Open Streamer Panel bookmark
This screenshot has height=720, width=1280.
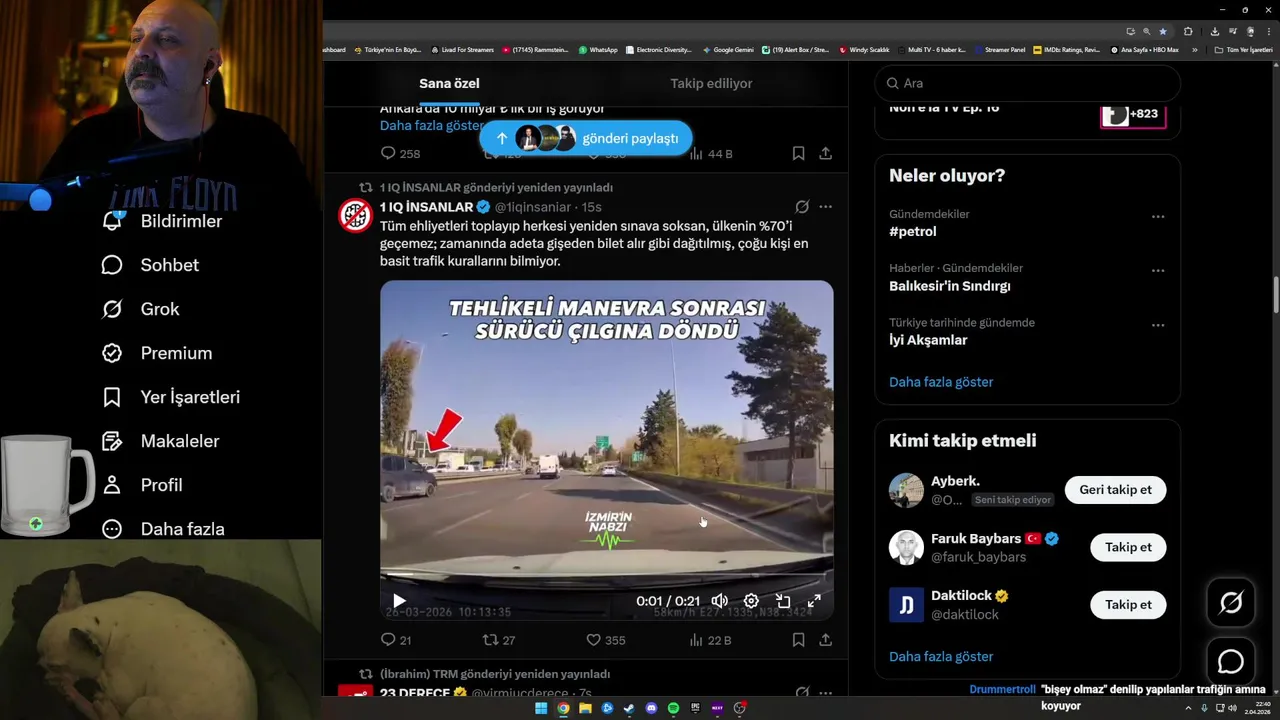tap(999, 49)
